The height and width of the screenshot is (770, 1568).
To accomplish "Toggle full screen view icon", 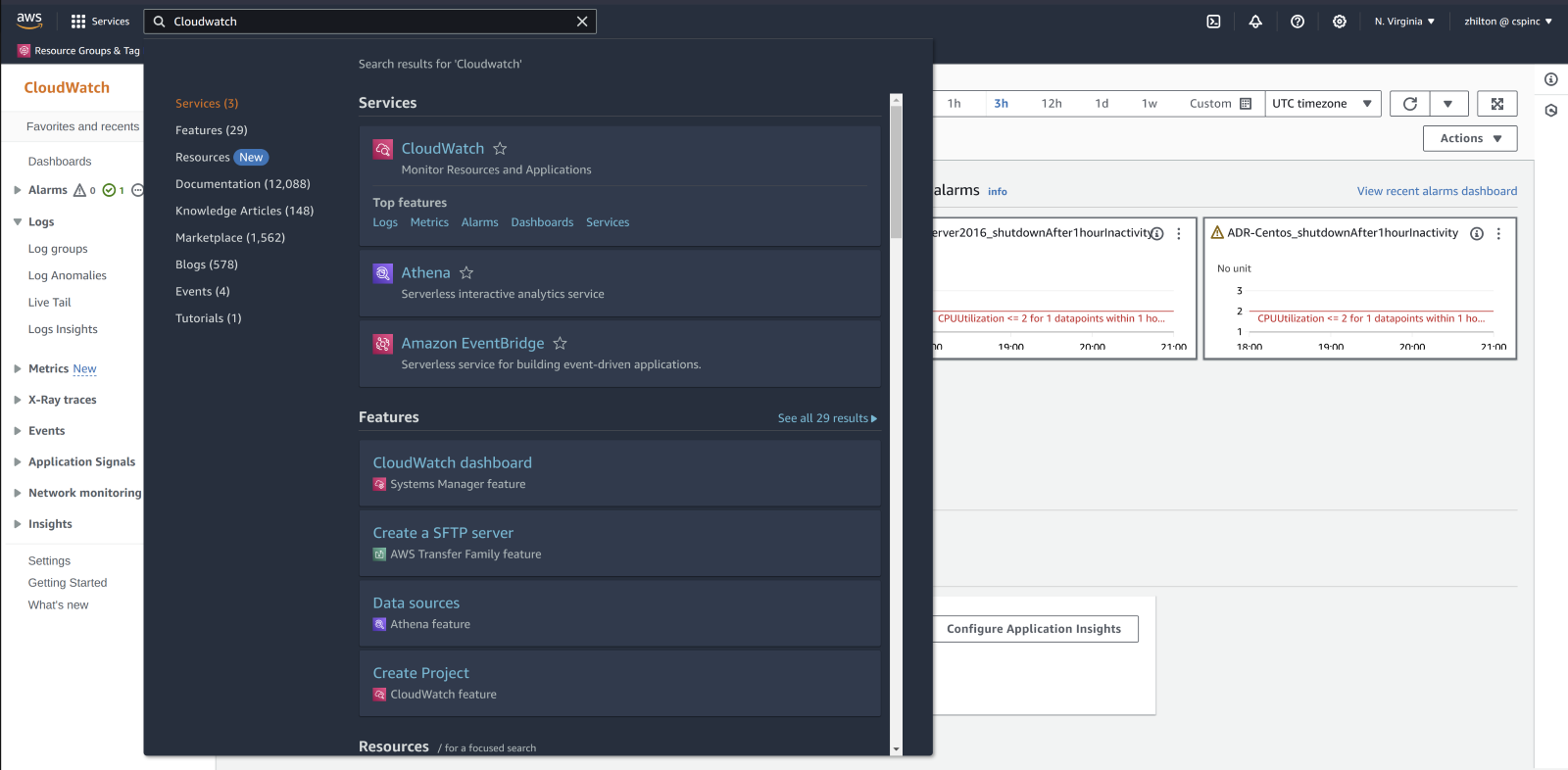I will click(1497, 104).
